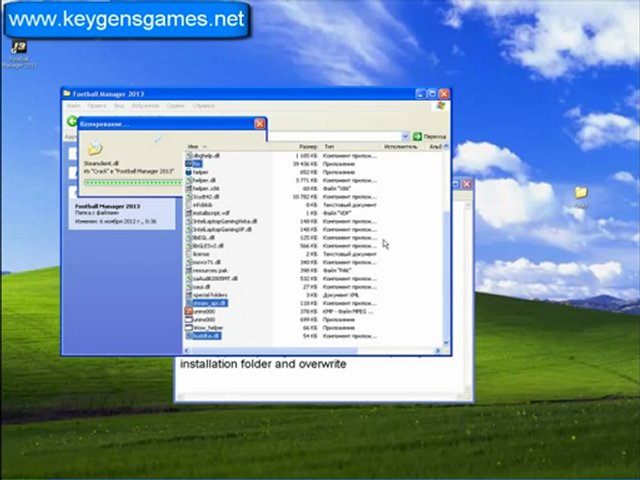Click the scroll down arrow of file list
The height and width of the screenshot is (480, 640).
point(446,343)
